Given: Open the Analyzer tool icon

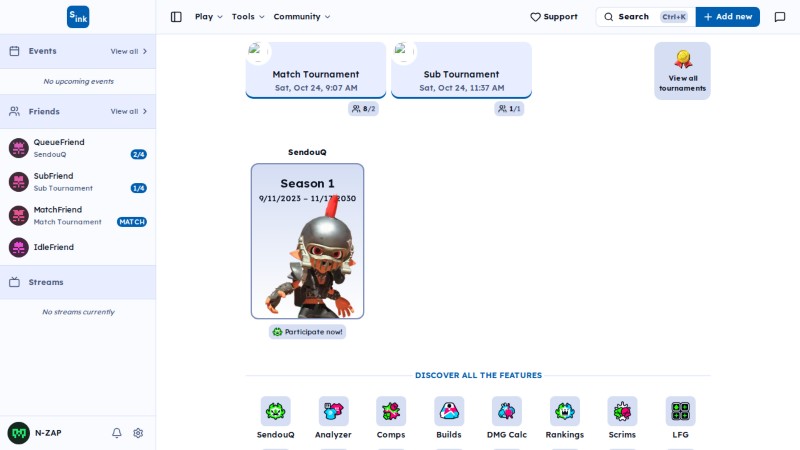Looking at the screenshot, I should [333, 411].
